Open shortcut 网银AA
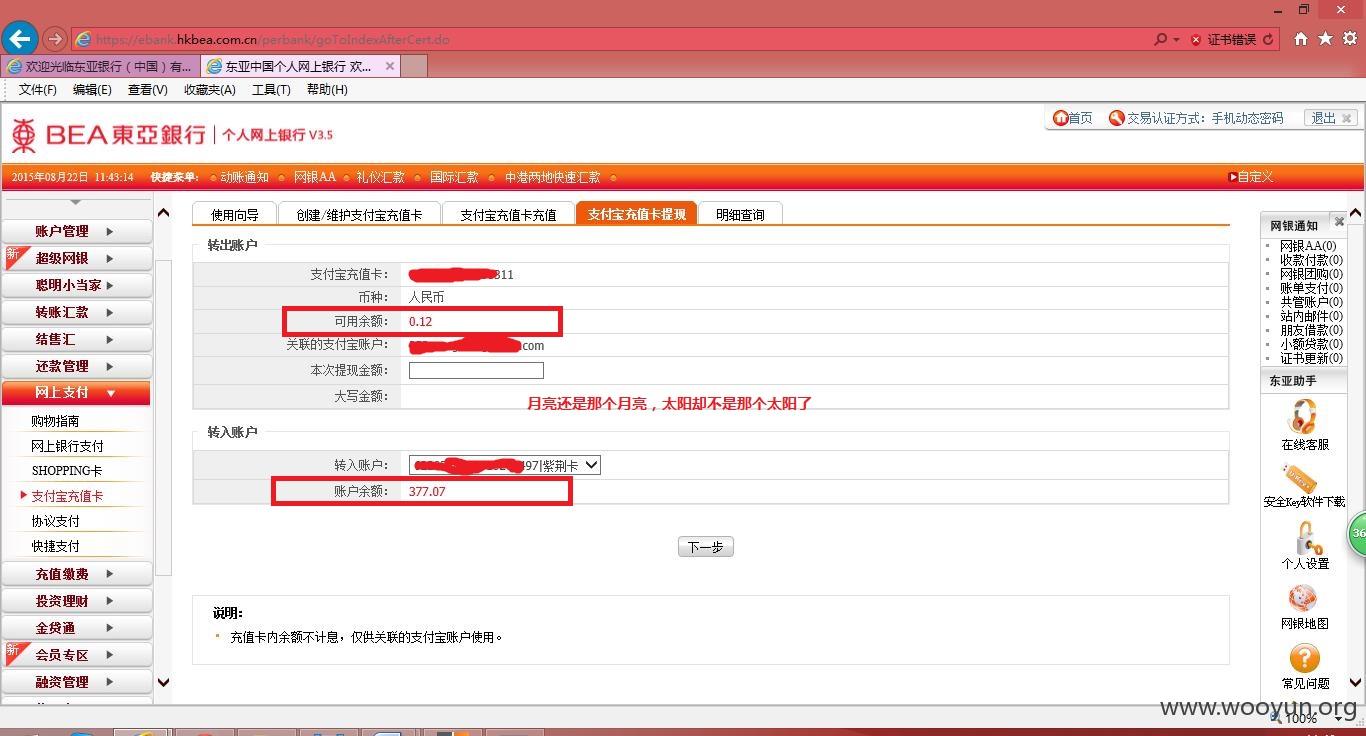 pyautogui.click(x=314, y=177)
